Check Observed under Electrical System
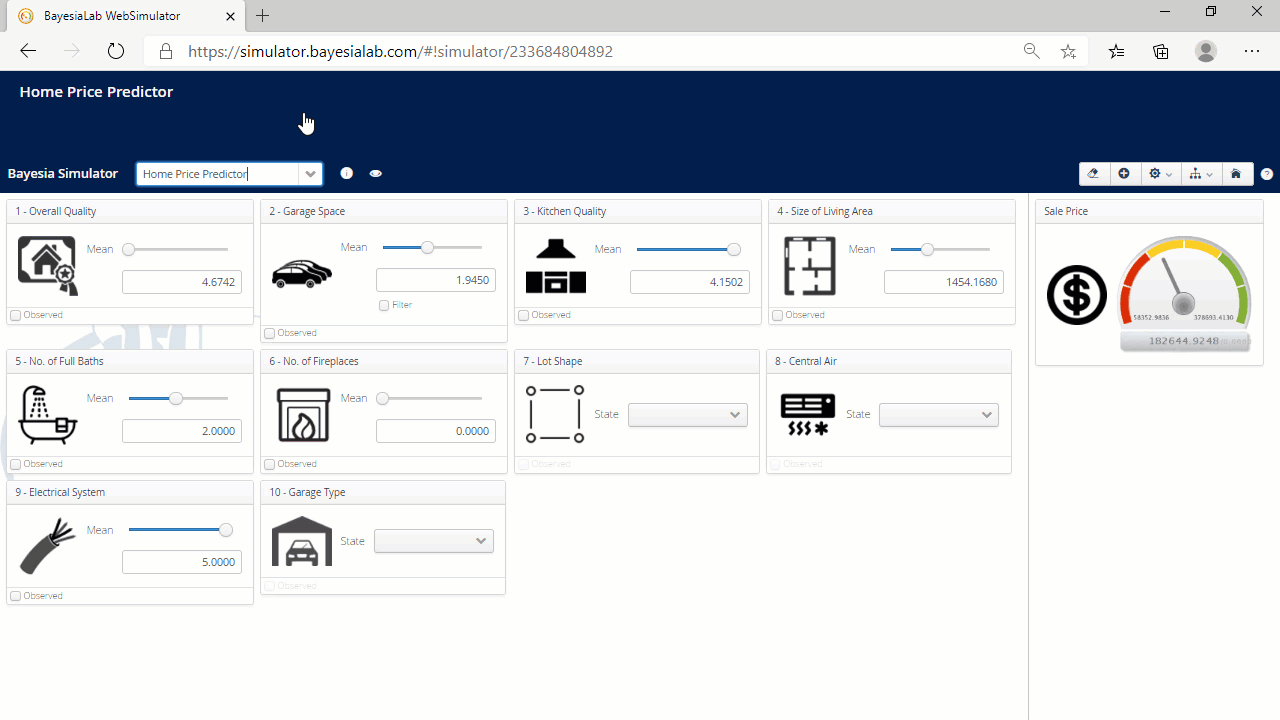 pos(15,596)
